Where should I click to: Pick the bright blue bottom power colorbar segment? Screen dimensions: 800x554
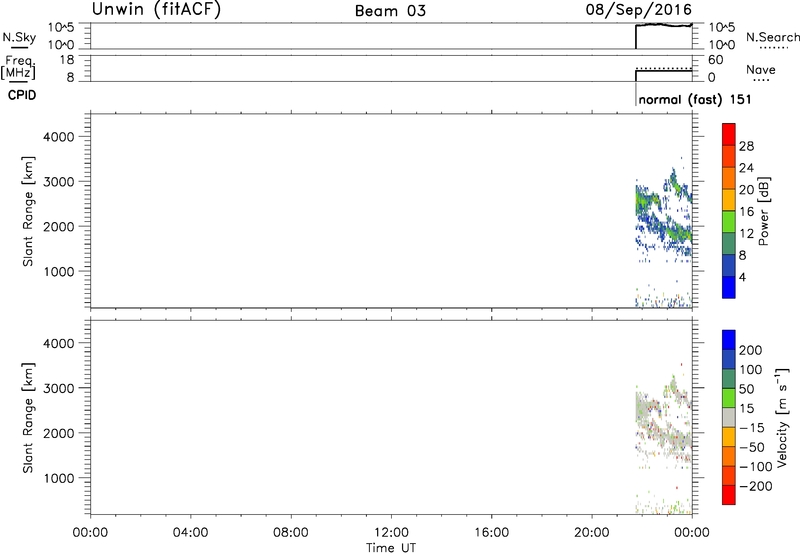pyautogui.click(x=729, y=287)
